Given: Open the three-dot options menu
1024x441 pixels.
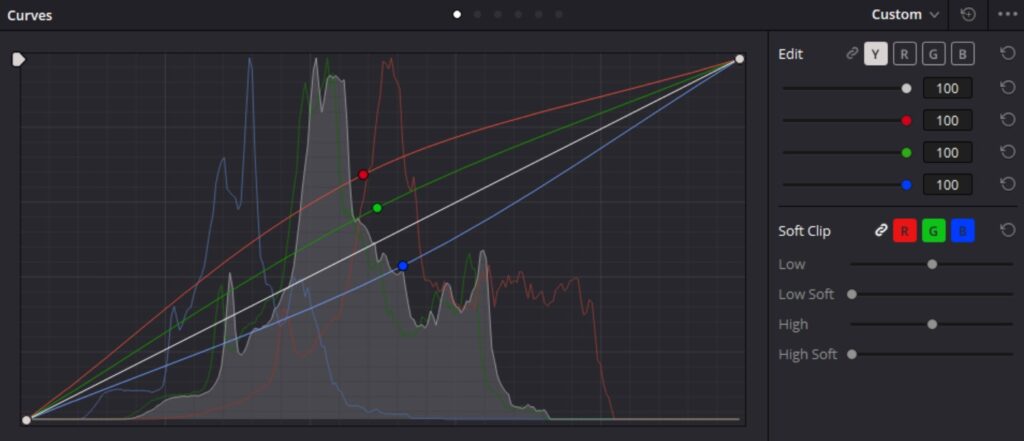Looking at the screenshot, I should (x=1008, y=14).
